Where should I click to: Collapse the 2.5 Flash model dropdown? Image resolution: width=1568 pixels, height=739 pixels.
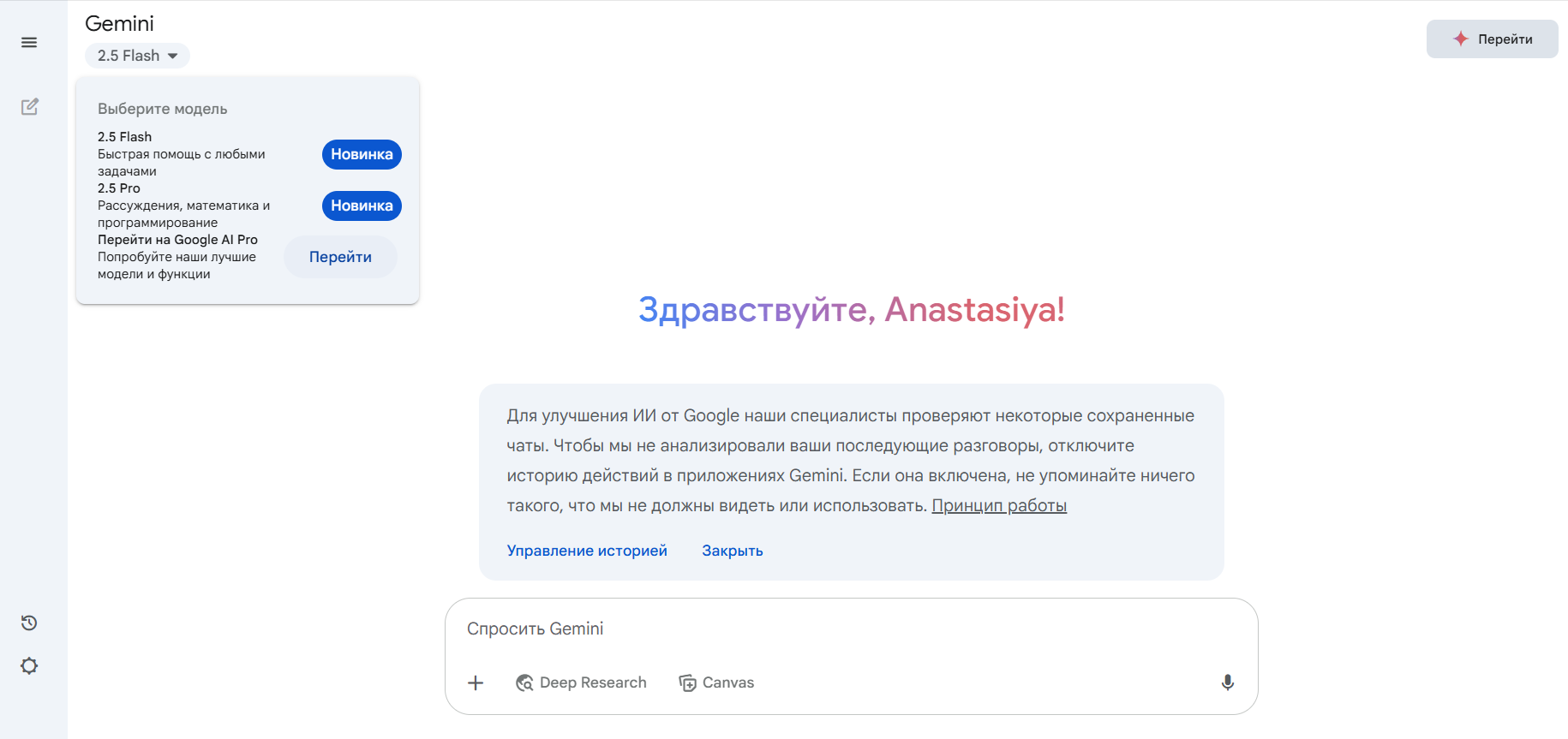point(137,56)
